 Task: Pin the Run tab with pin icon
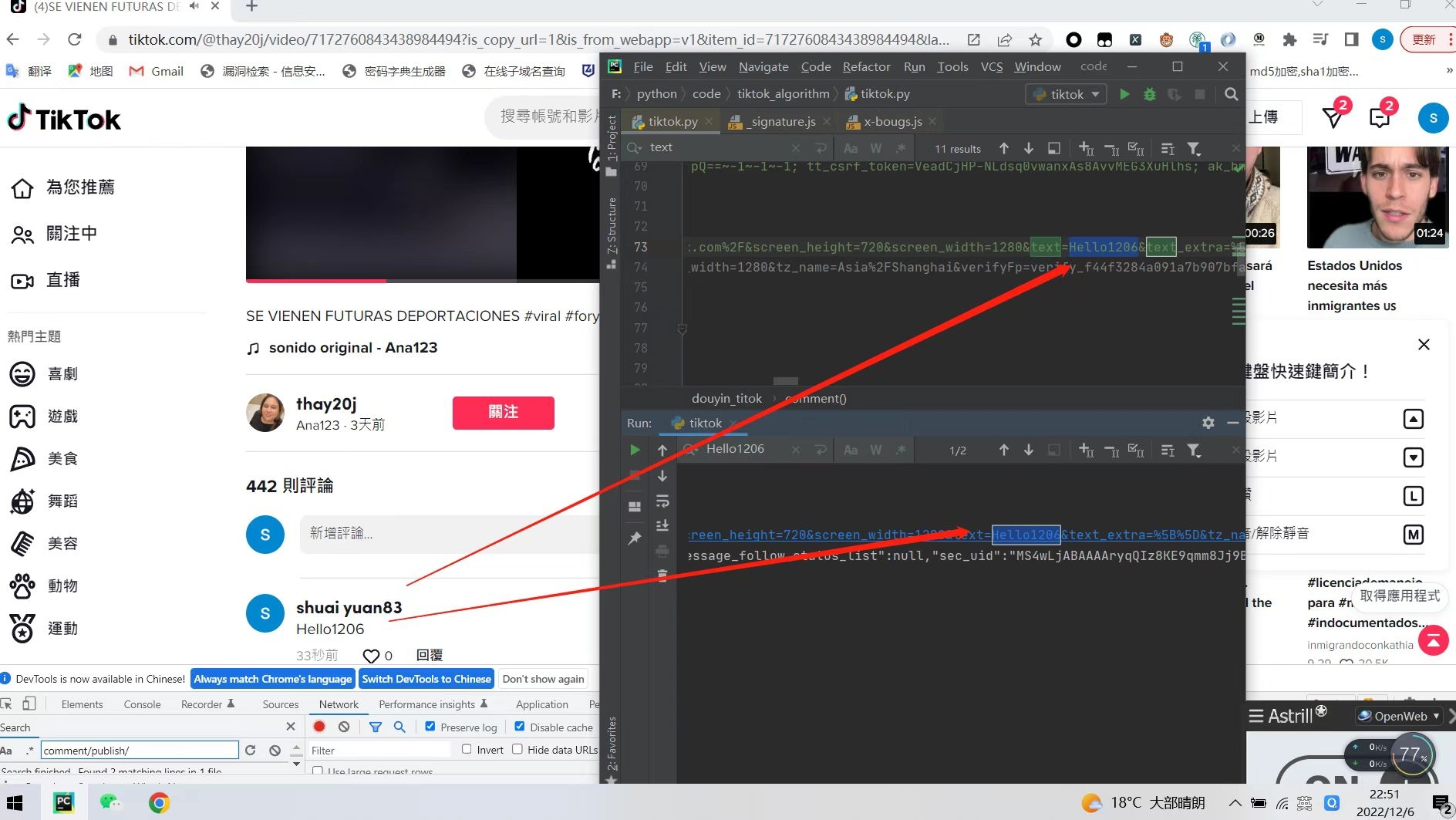point(635,538)
